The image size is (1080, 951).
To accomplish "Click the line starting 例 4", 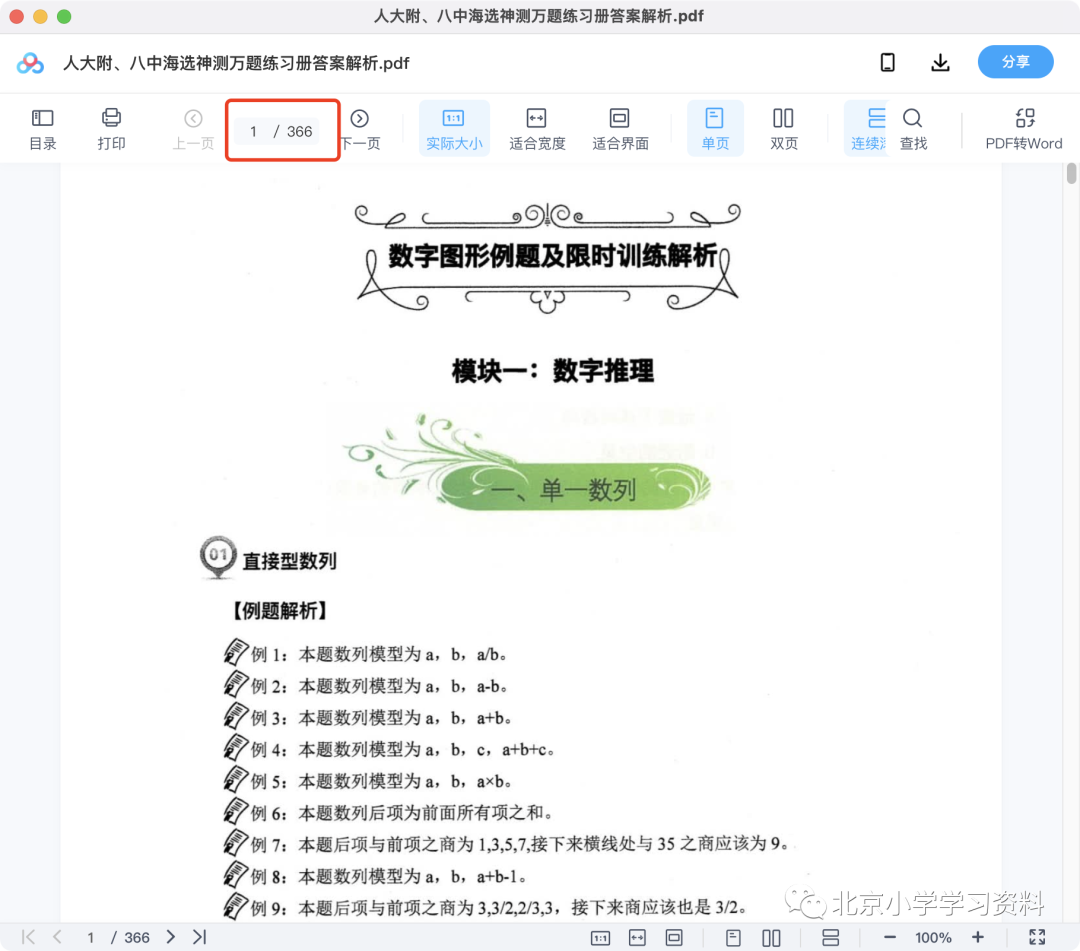I will (390, 749).
